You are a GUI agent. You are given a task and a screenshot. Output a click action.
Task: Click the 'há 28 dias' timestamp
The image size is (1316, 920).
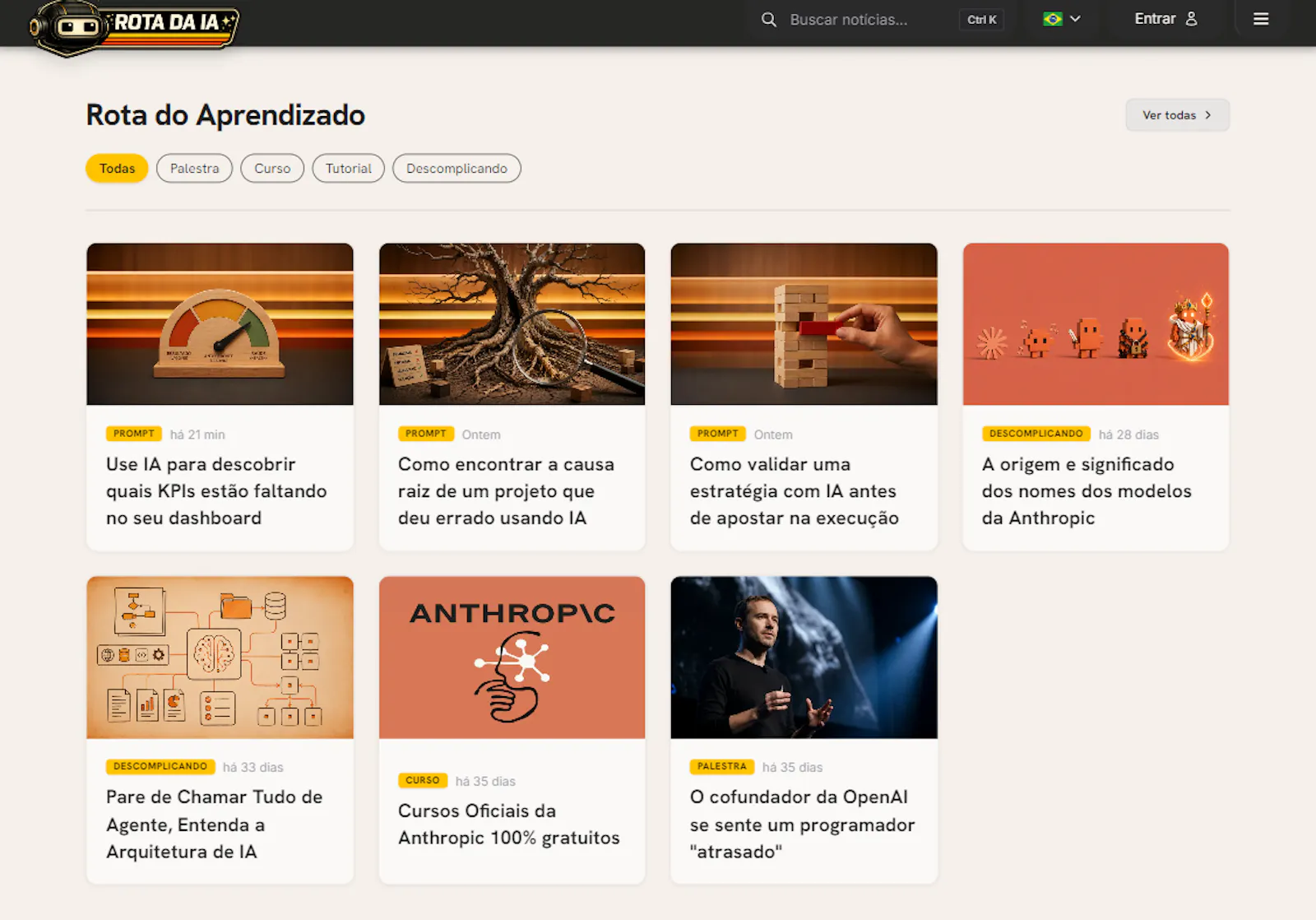tap(1128, 434)
